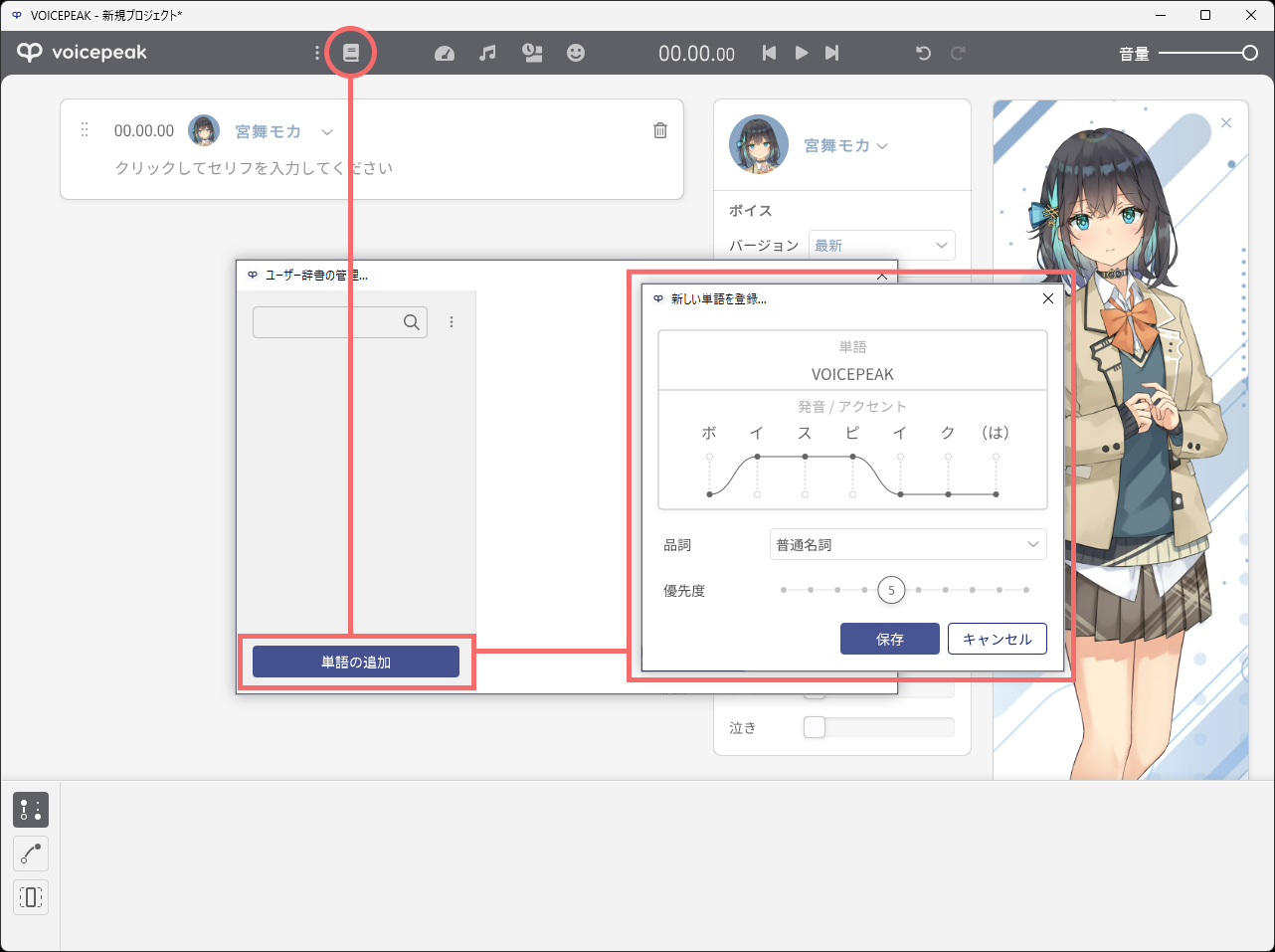
Task: Skip playback to the beginning
Action: click(x=769, y=53)
